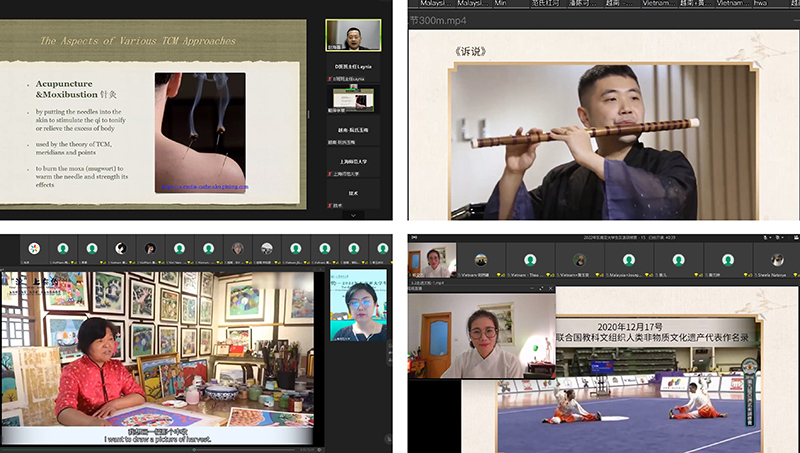This screenshot has height=453, width=800.
Task: Select the Sheela Natarya participant avatar
Action: coord(776,260)
